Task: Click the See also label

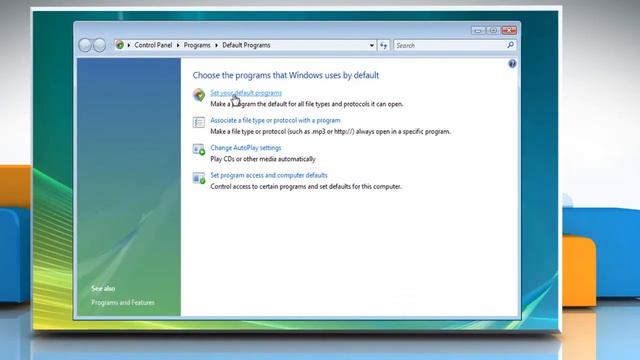Action: [103, 289]
